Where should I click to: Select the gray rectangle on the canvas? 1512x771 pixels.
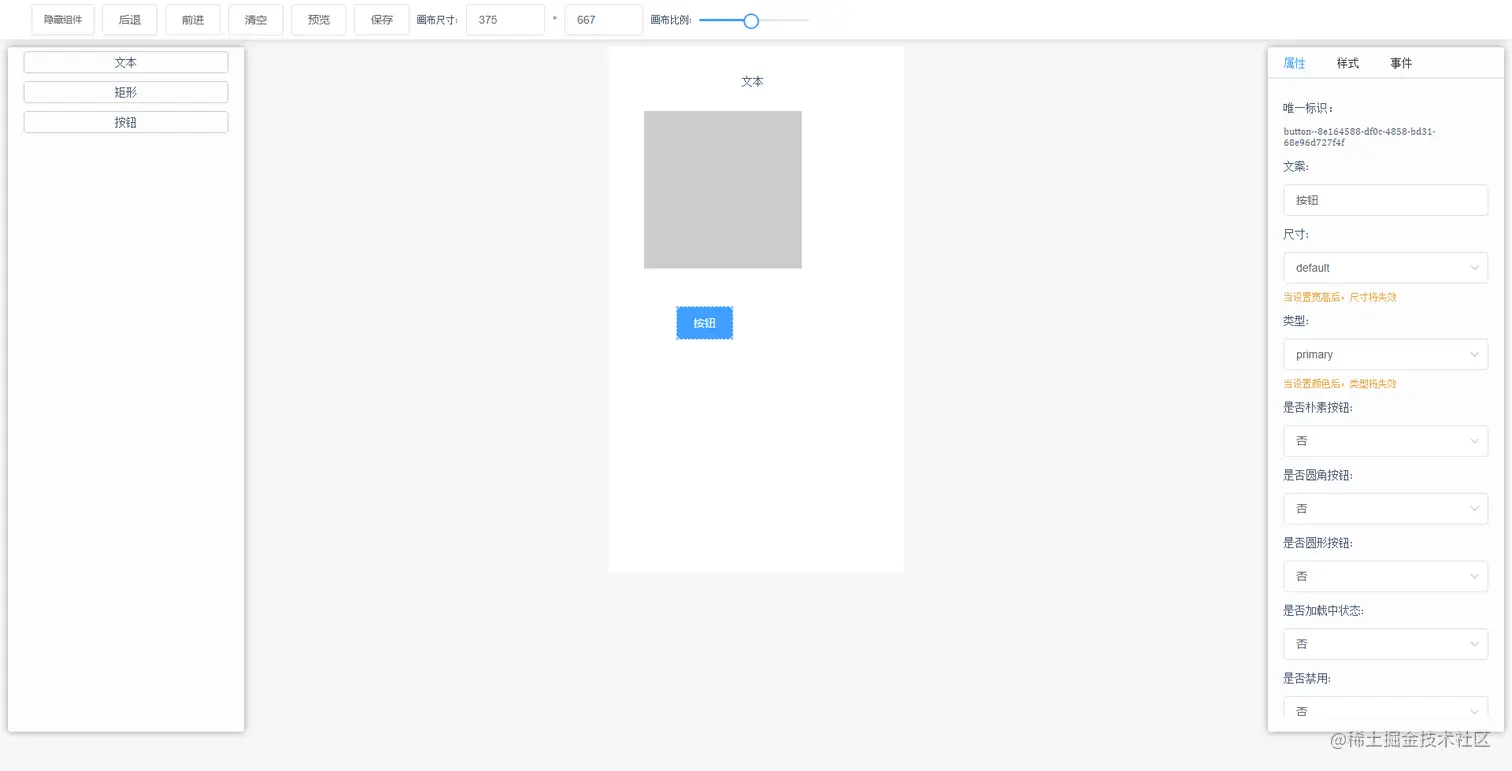(x=723, y=190)
